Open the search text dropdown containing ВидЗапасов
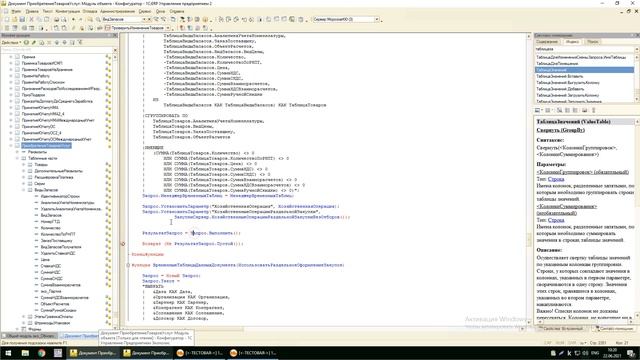 tap(144, 19)
